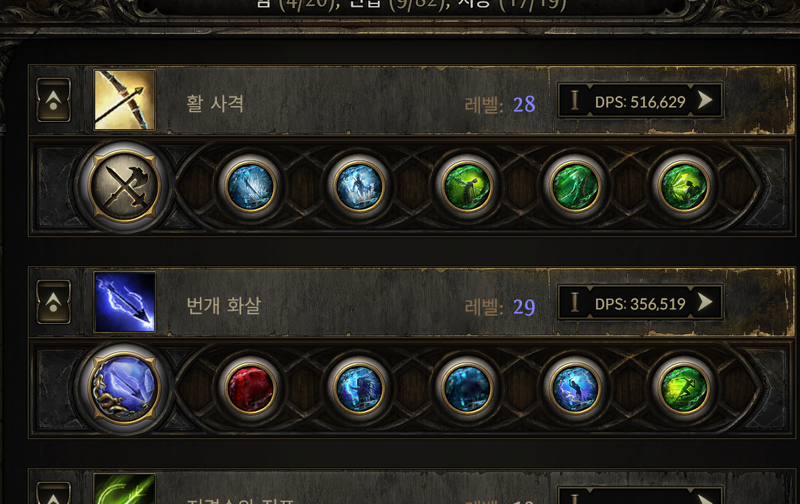This screenshot has height=504, width=800.
Task: Click the green third skill icon at bottom
Action: coord(124,489)
